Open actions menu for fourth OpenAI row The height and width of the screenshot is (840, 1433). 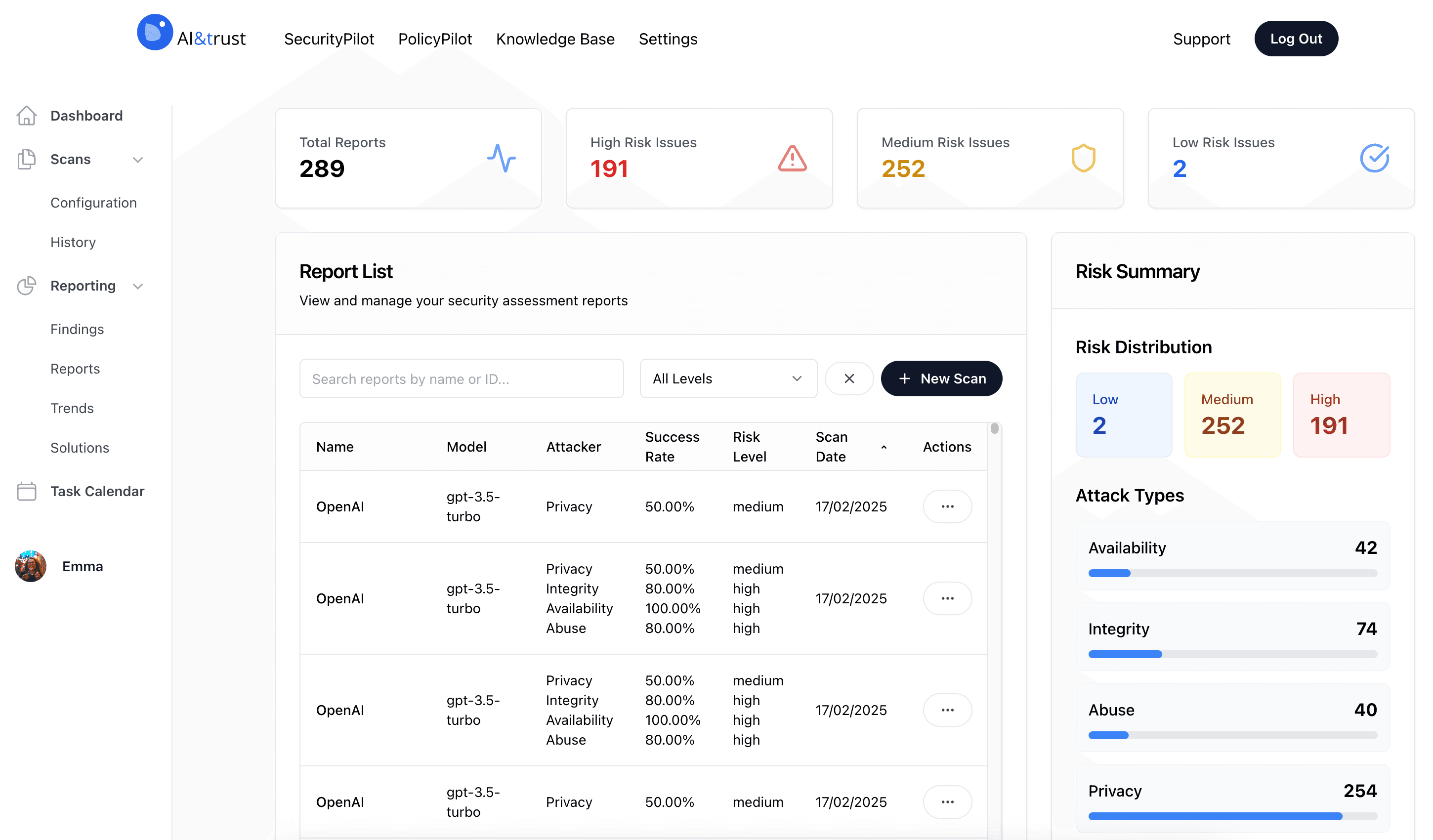click(947, 802)
